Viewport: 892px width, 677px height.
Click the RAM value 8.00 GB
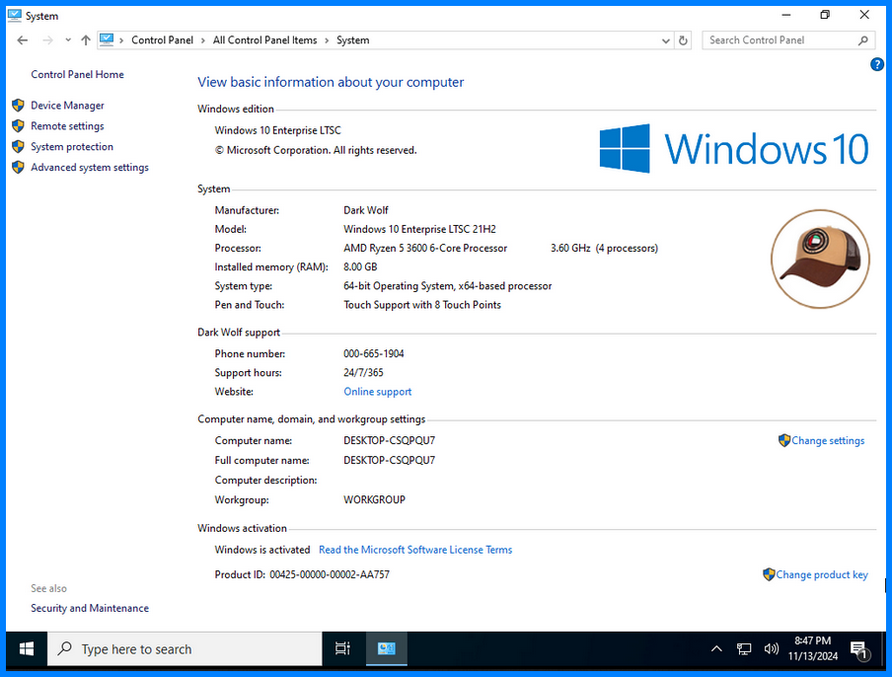(x=360, y=267)
